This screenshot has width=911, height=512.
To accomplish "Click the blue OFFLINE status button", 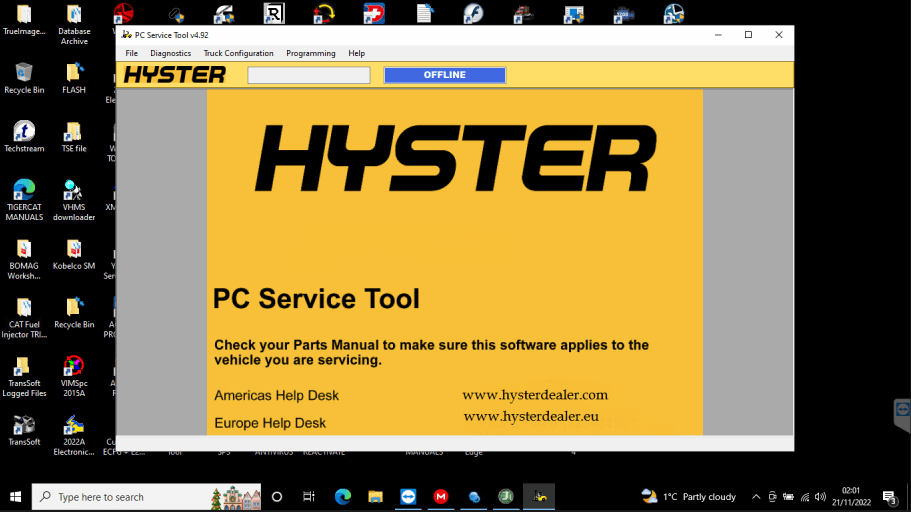I will [444, 75].
